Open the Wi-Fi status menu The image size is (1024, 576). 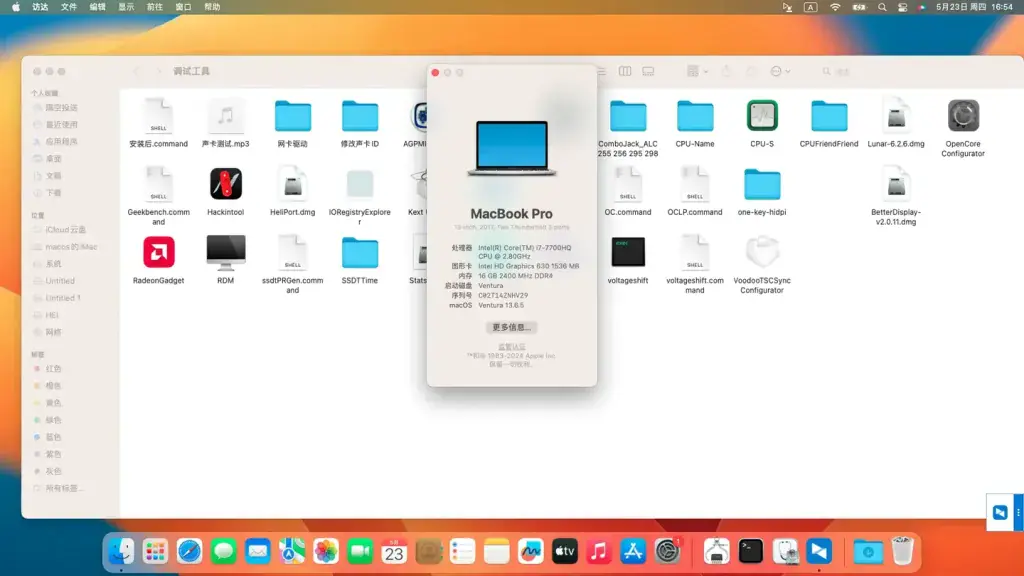(x=835, y=7)
